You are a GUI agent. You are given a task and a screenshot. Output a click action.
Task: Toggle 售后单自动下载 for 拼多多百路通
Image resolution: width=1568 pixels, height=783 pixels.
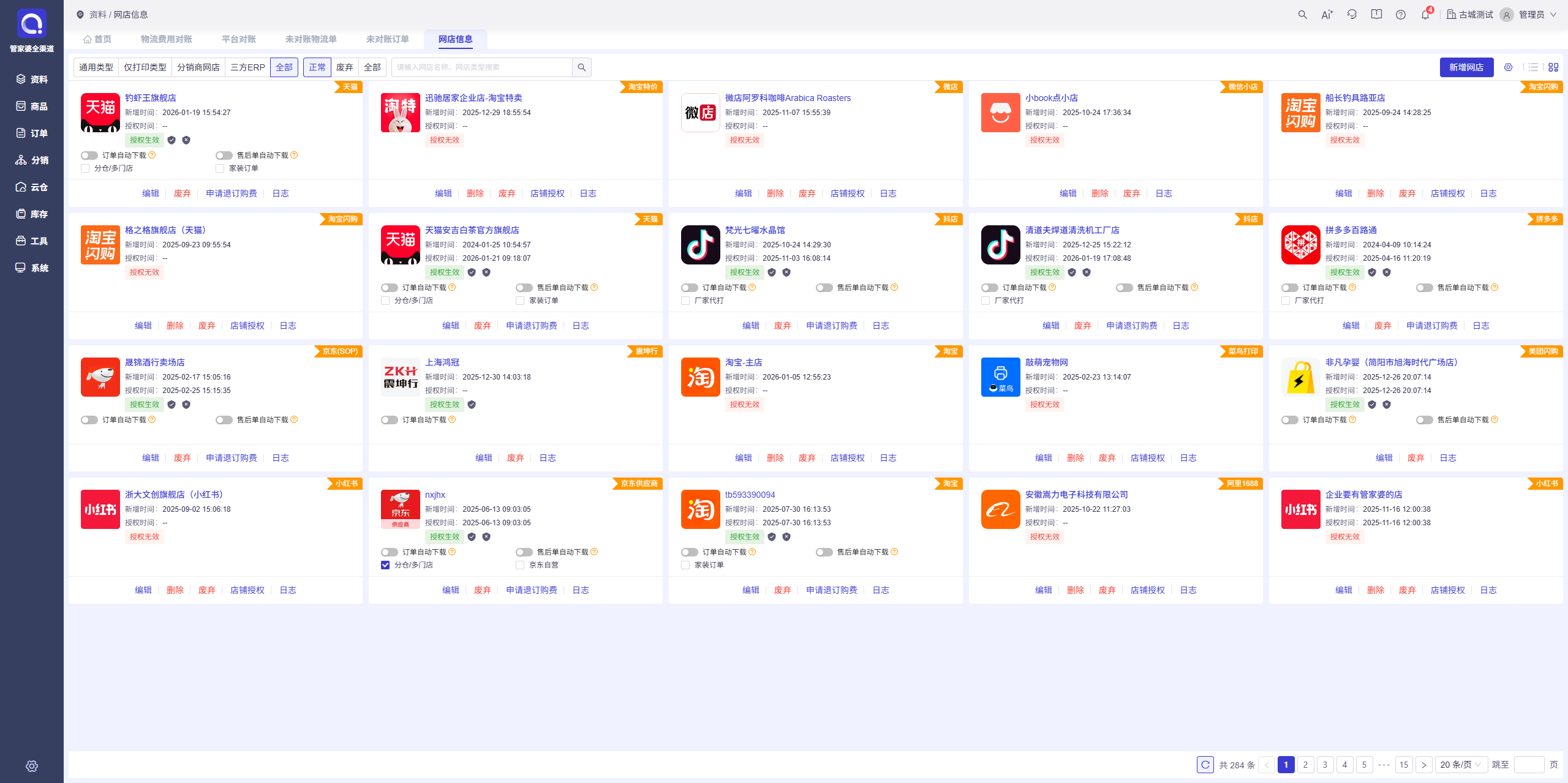click(x=1425, y=288)
